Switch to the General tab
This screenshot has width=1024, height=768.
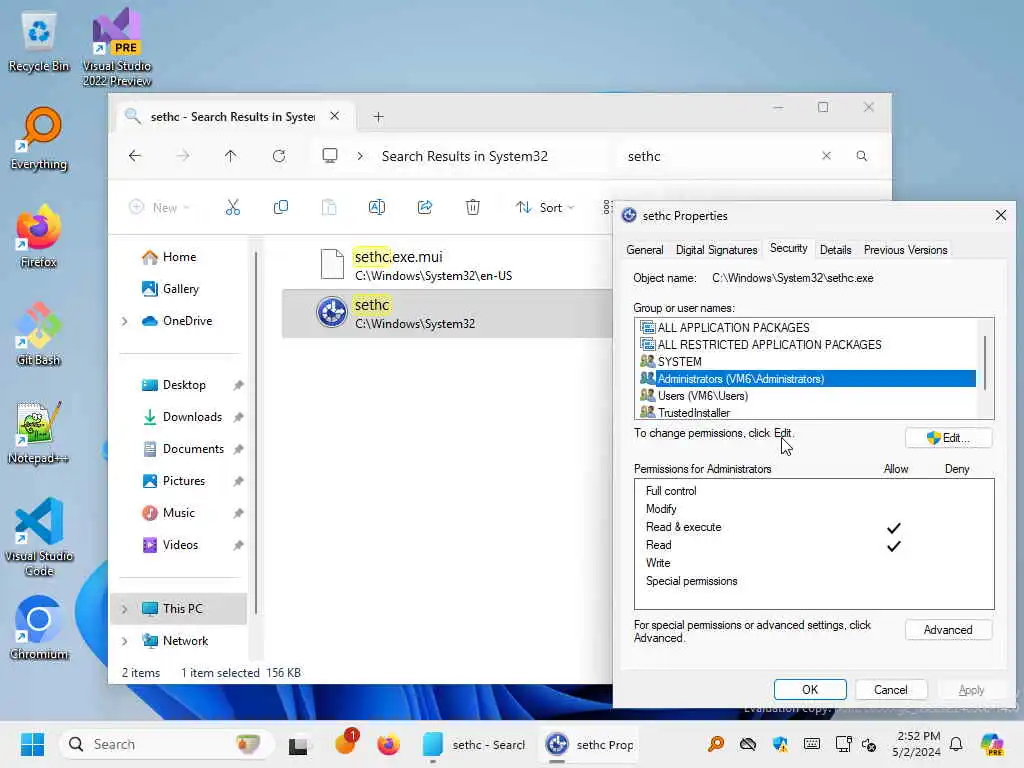pos(645,250)
